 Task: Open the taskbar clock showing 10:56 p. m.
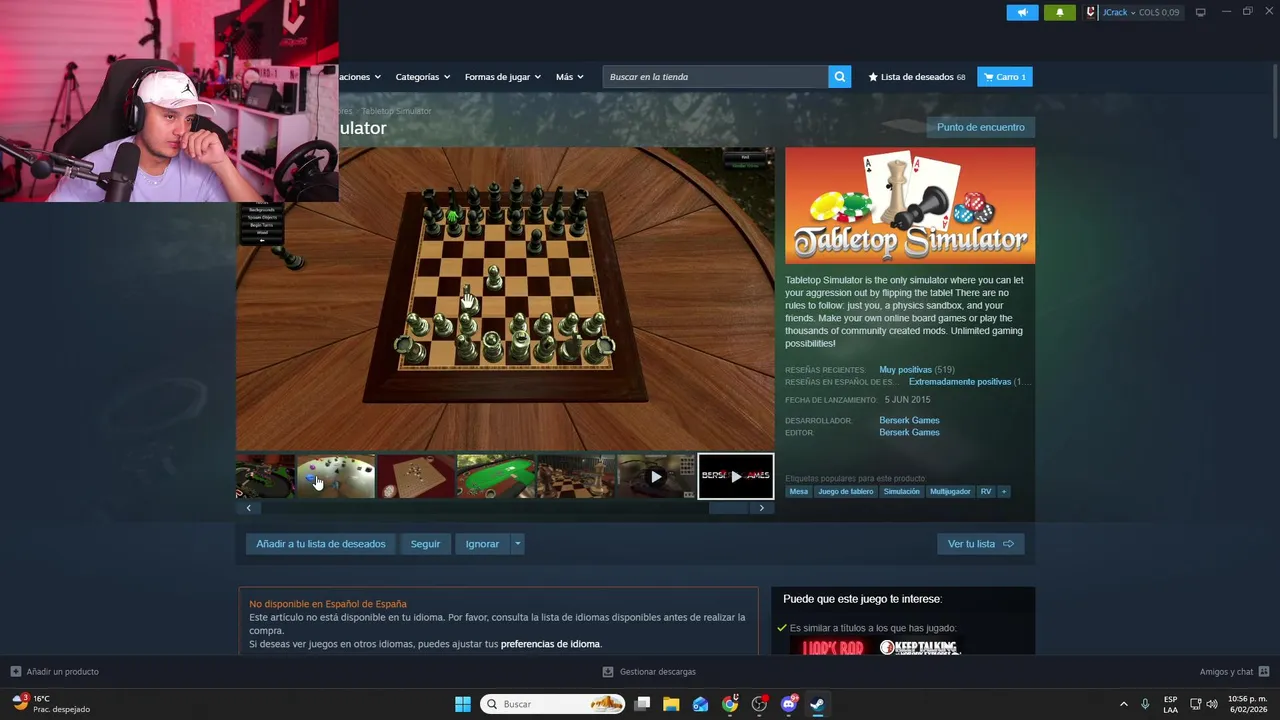pyautogui.click(x=1247, y=704)
